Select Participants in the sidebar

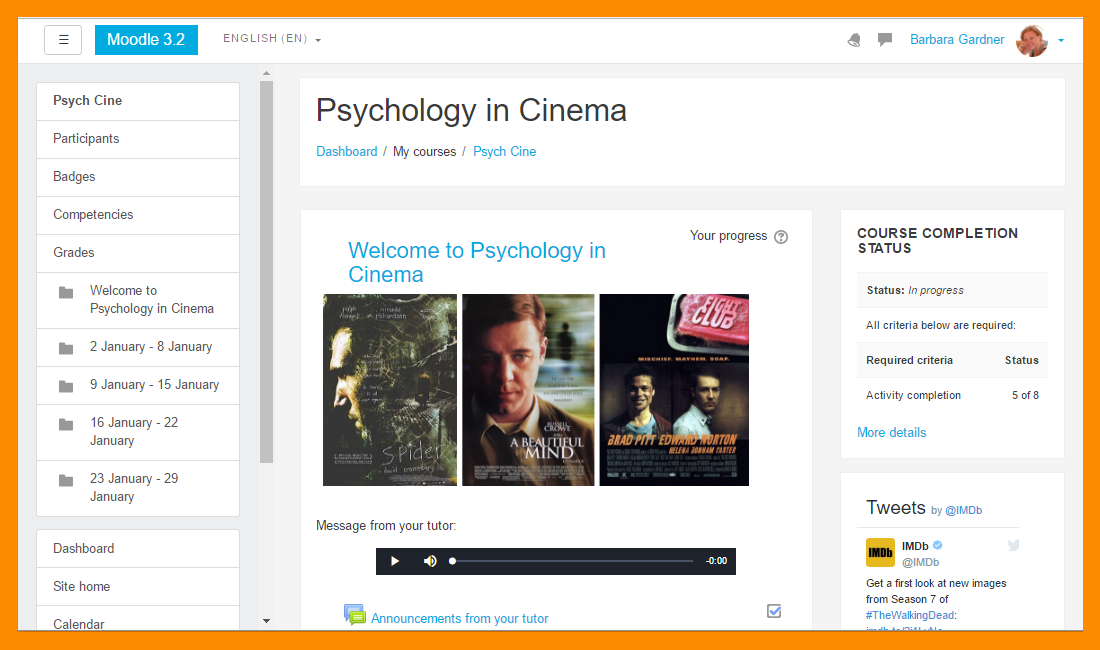pos(86,139)
